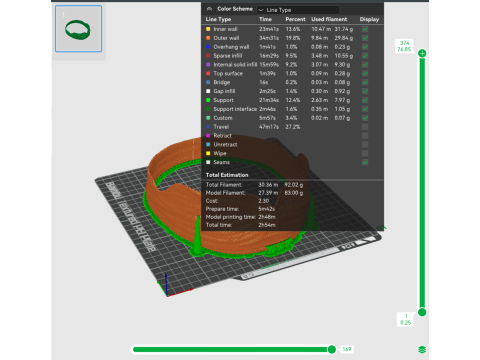Click the top handle of the layer slider

pos(422,53)
